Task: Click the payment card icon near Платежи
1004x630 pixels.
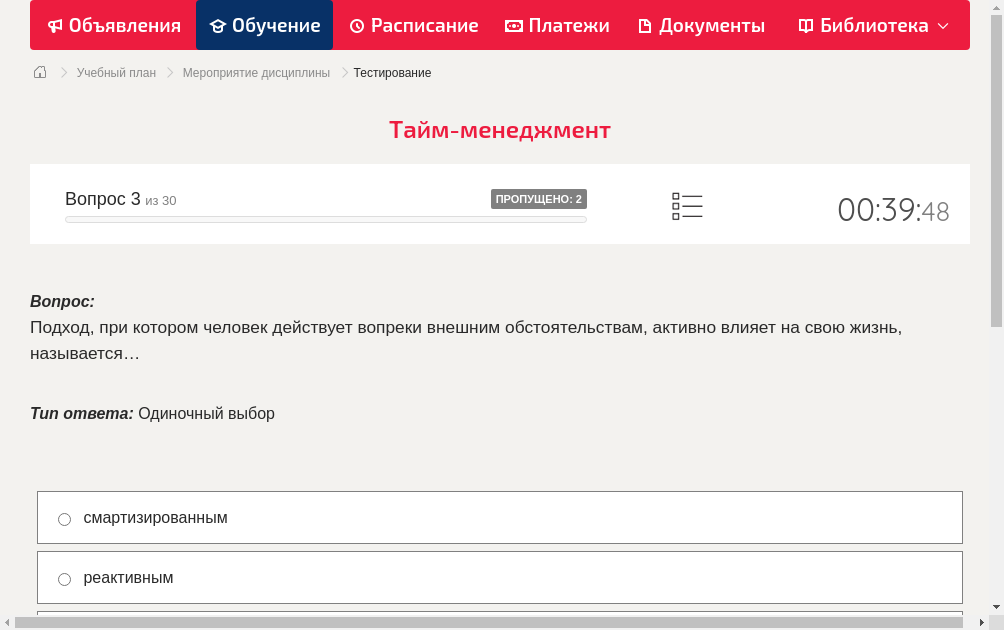Action: [512, 25]
